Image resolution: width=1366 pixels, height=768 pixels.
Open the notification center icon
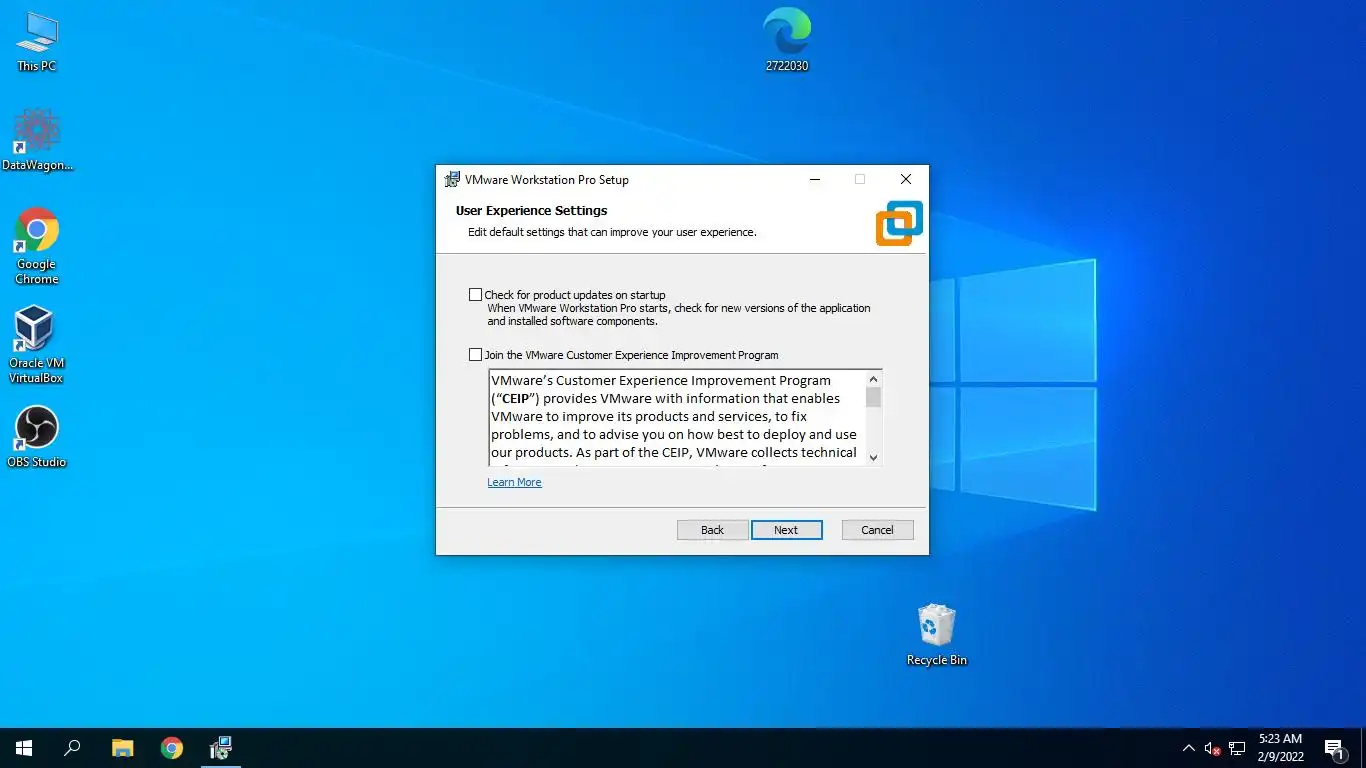(x=1335, y=748)
